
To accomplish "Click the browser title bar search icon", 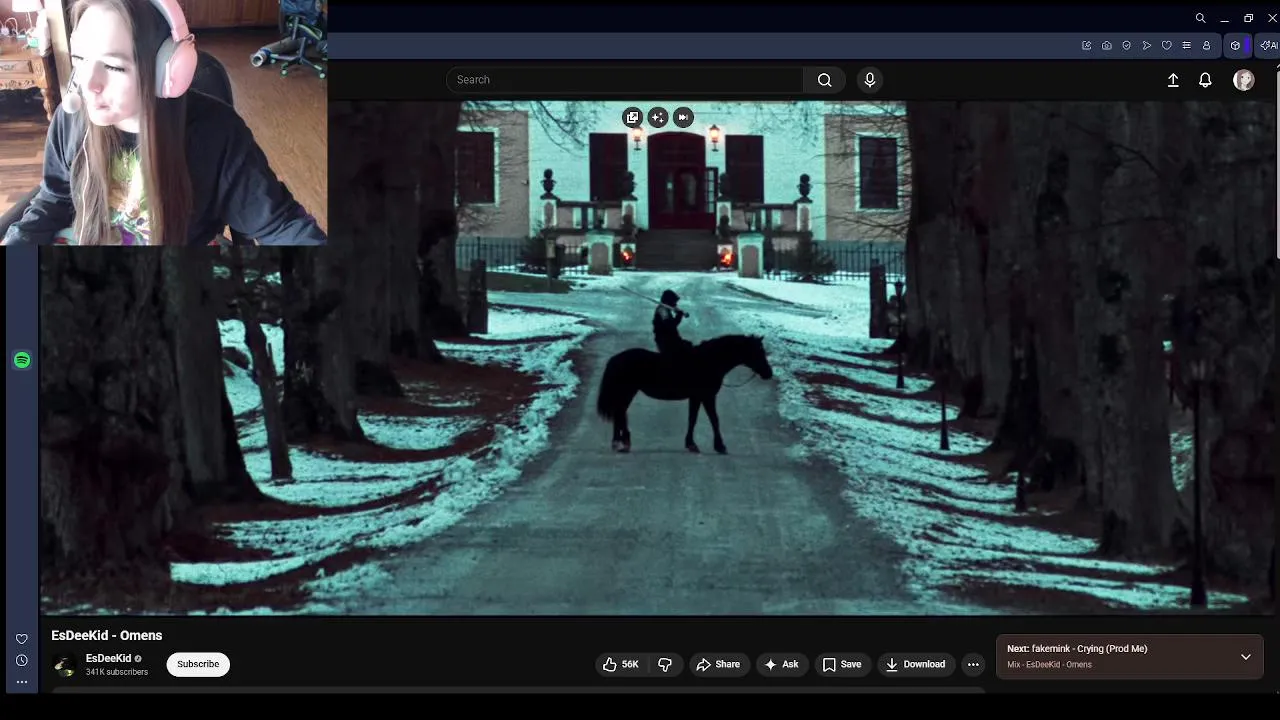I will 1201,18.
